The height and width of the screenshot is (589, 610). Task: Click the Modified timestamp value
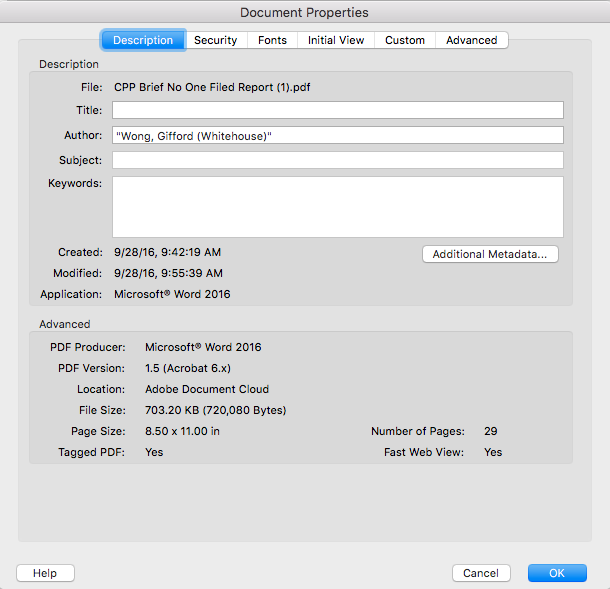pyautogui.click(x=168, y=273)
